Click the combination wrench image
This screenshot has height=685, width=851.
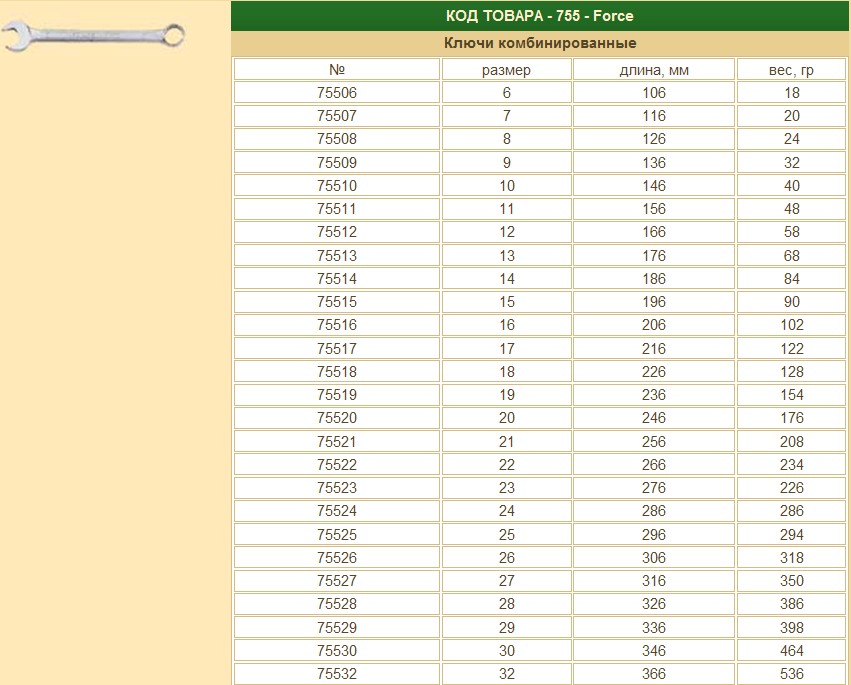tap(95, 37)
